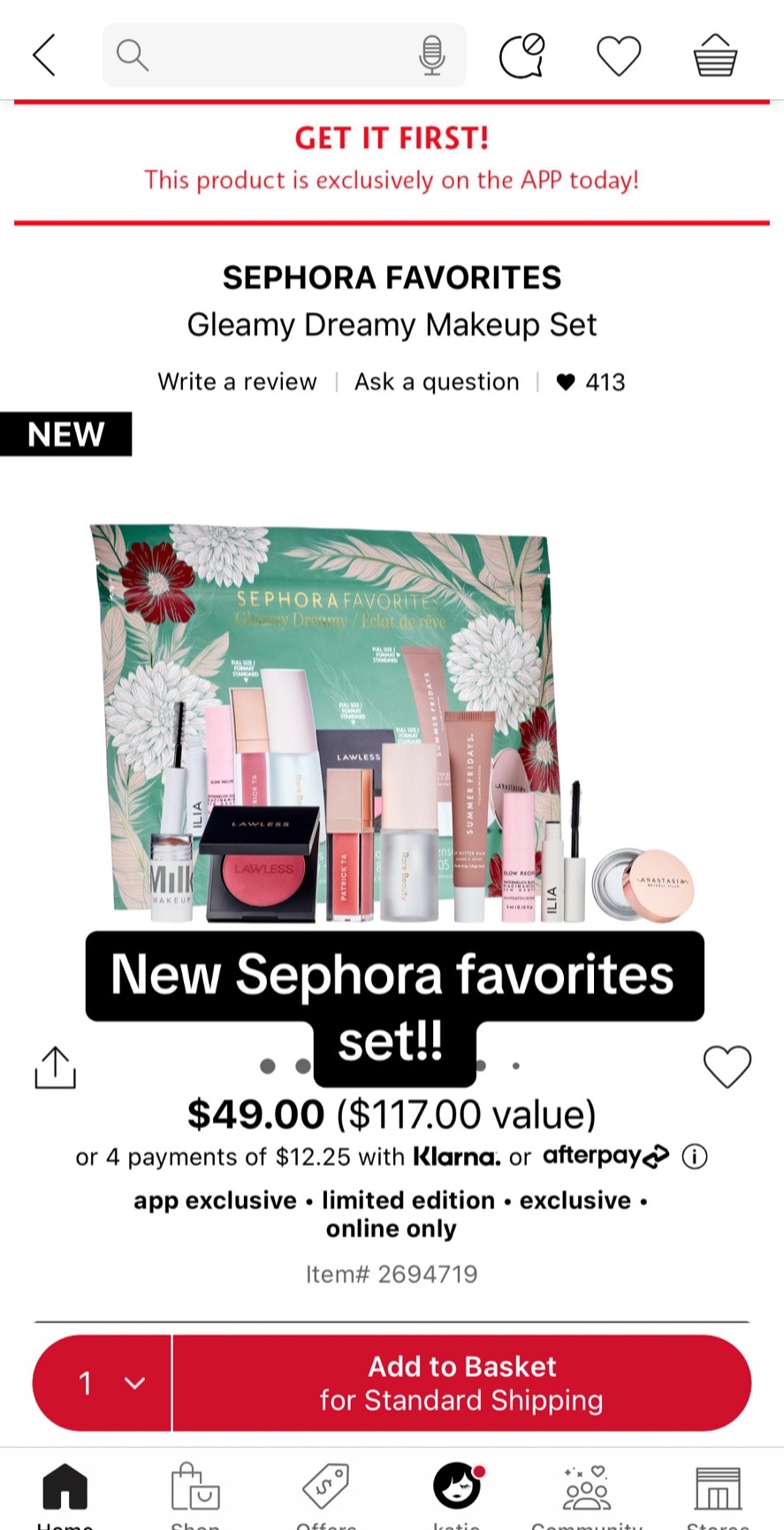Go to the Home tab
This screenshot has width=784, height=1530.
[x=65, y=1496]
